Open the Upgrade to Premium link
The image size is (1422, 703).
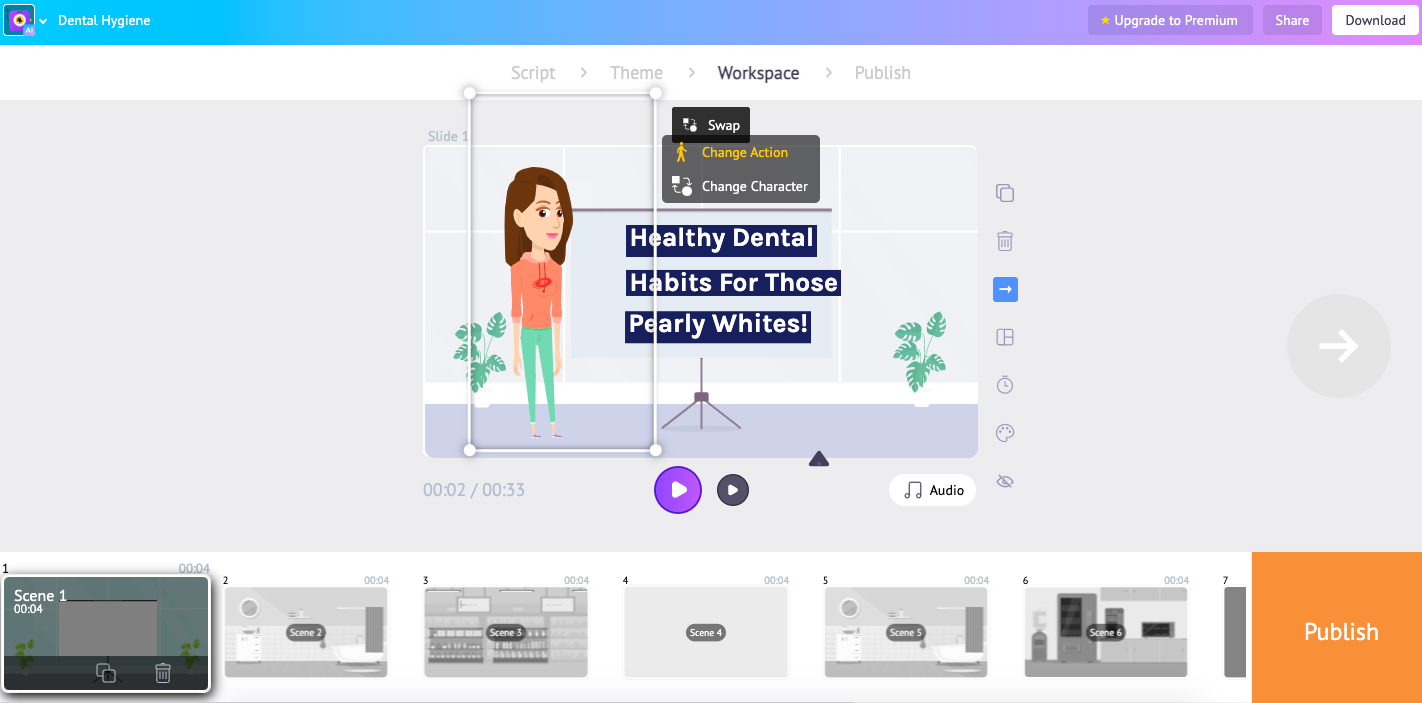pyautogui.click(x=1169, y=20)
